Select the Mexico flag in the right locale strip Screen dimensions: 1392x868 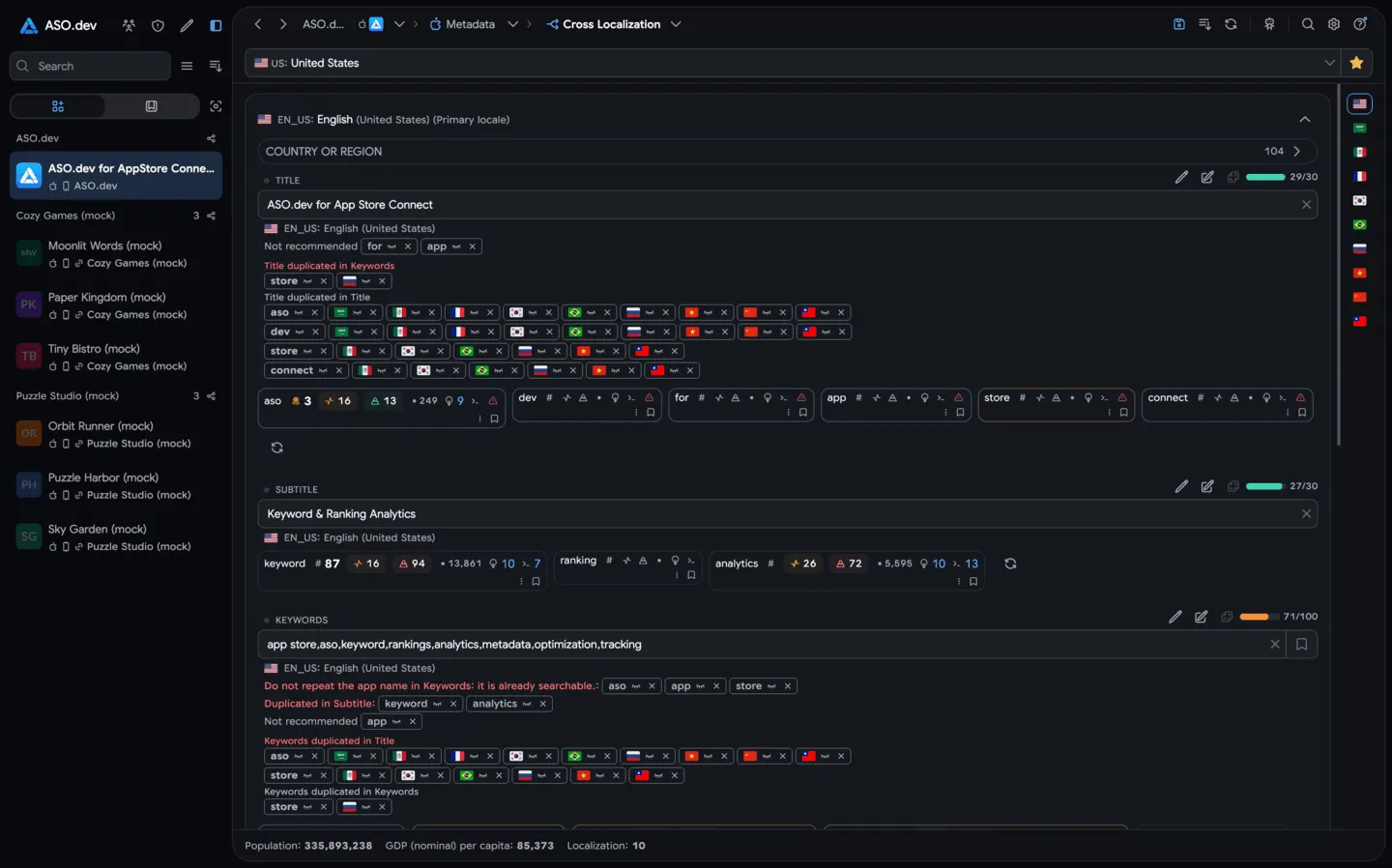click(1360, 152)
